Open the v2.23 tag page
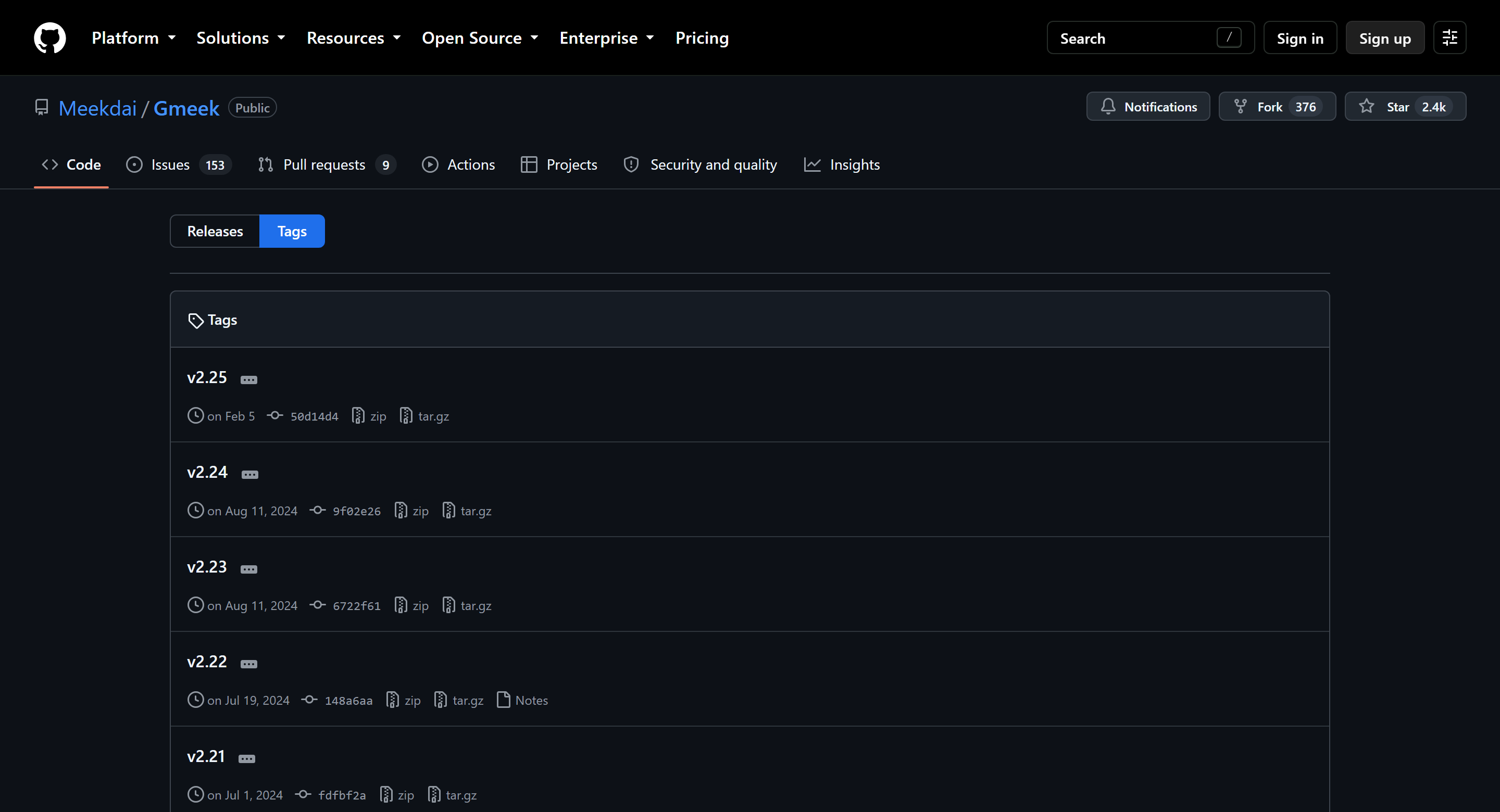This screenshot has height=812, width=1500. 207,567
